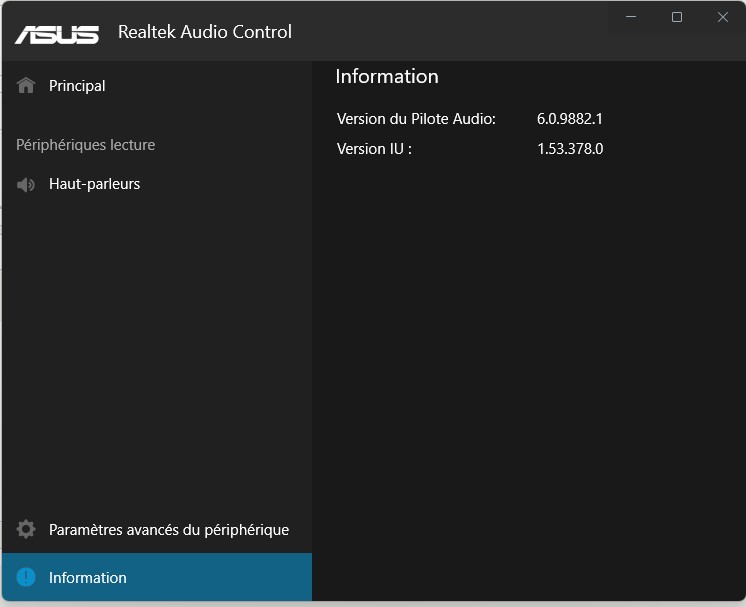This screenshot has width=746, height=607.
Task: Click the gear icon for advanced settings
Action: [x=26, y=530]
